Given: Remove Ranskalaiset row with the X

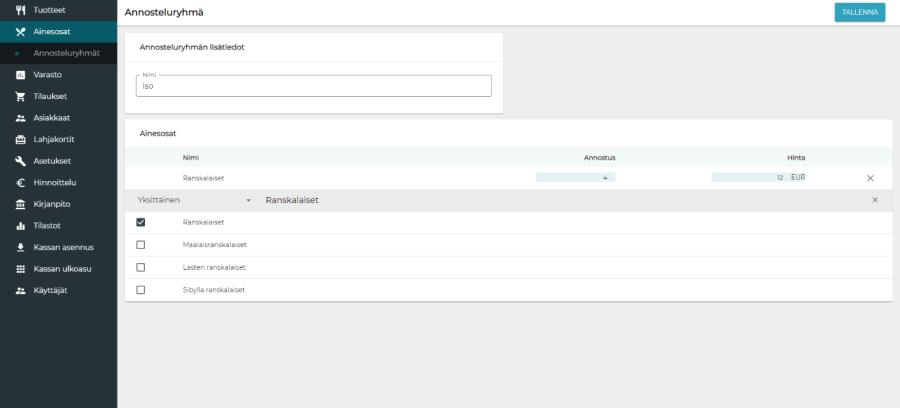Looking at the screenshot, I should coord(870,178).
